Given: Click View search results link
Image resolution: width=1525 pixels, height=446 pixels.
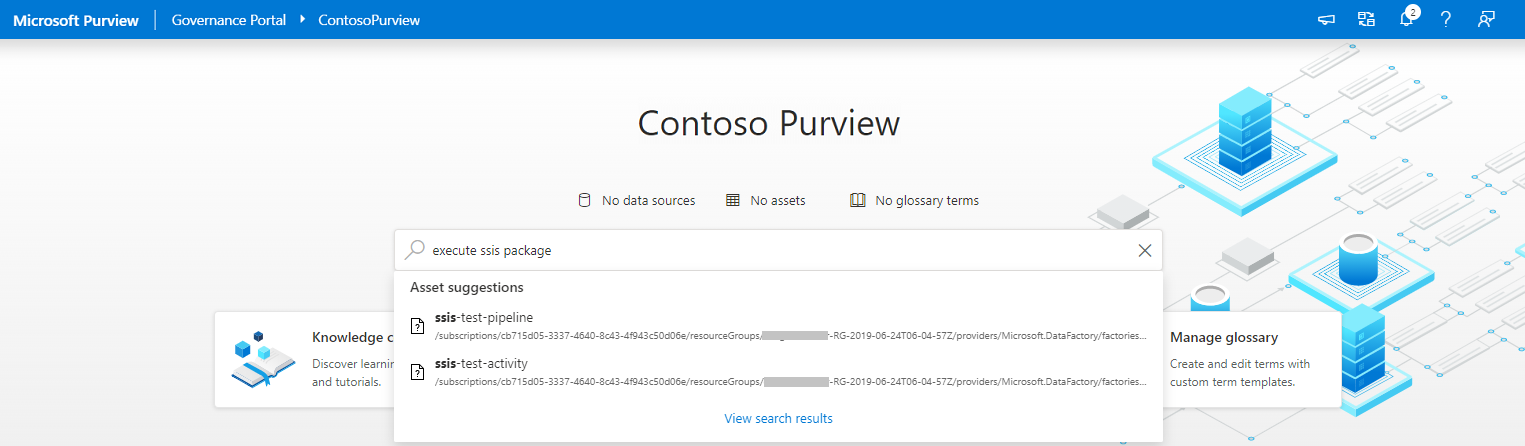Looking at the screenshot, I should pos(778,419).
